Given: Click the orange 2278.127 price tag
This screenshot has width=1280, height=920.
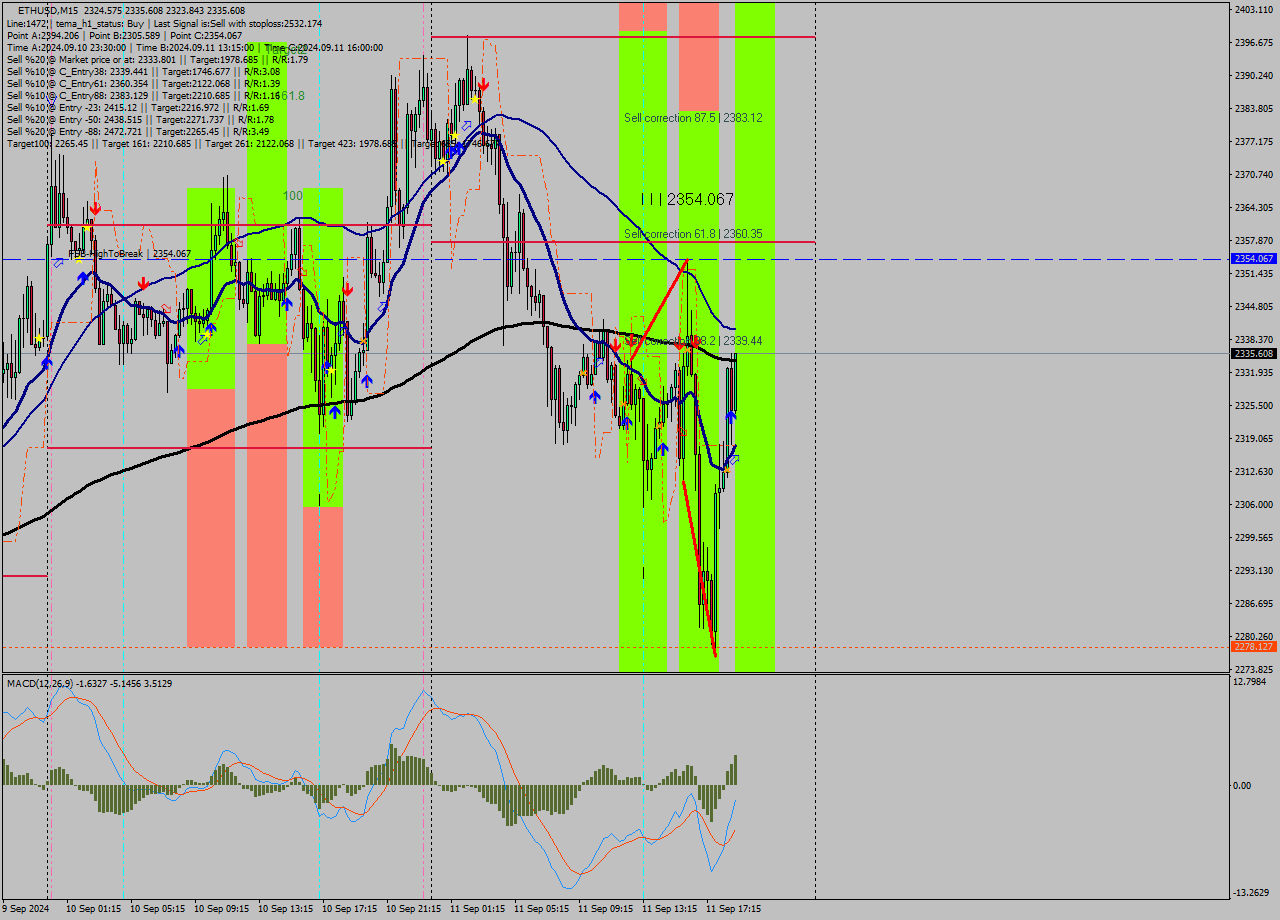Looking at the screenshot, I should coord(1254,646).
